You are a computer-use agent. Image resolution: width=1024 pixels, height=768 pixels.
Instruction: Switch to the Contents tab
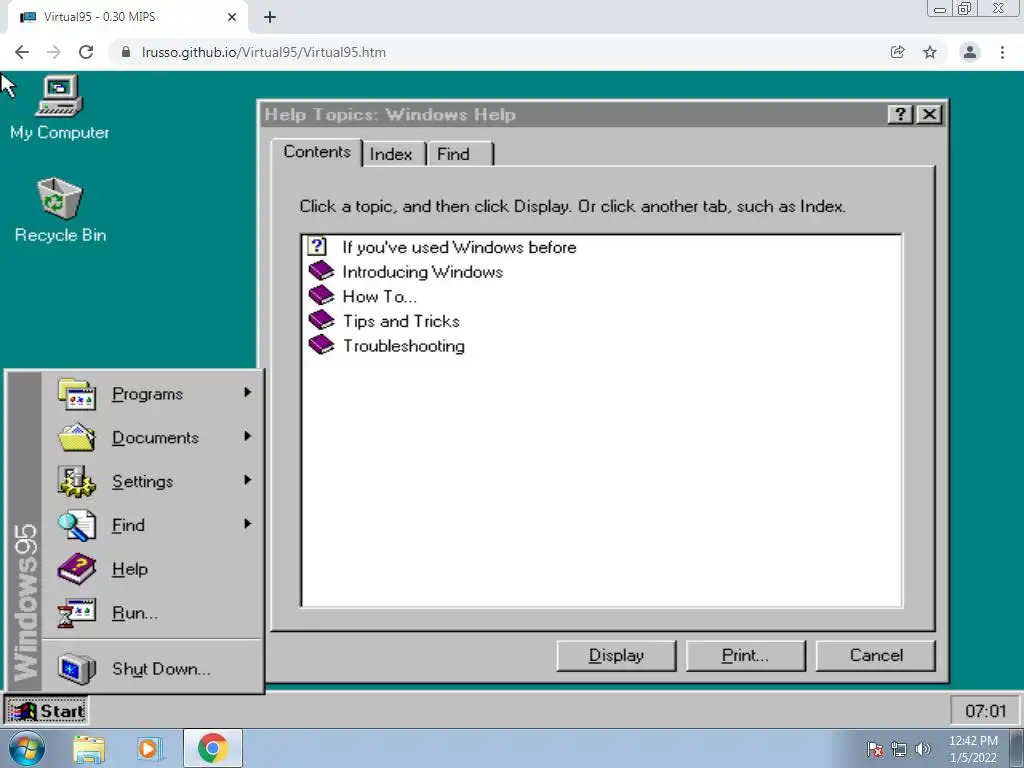(x=317, y=152)
